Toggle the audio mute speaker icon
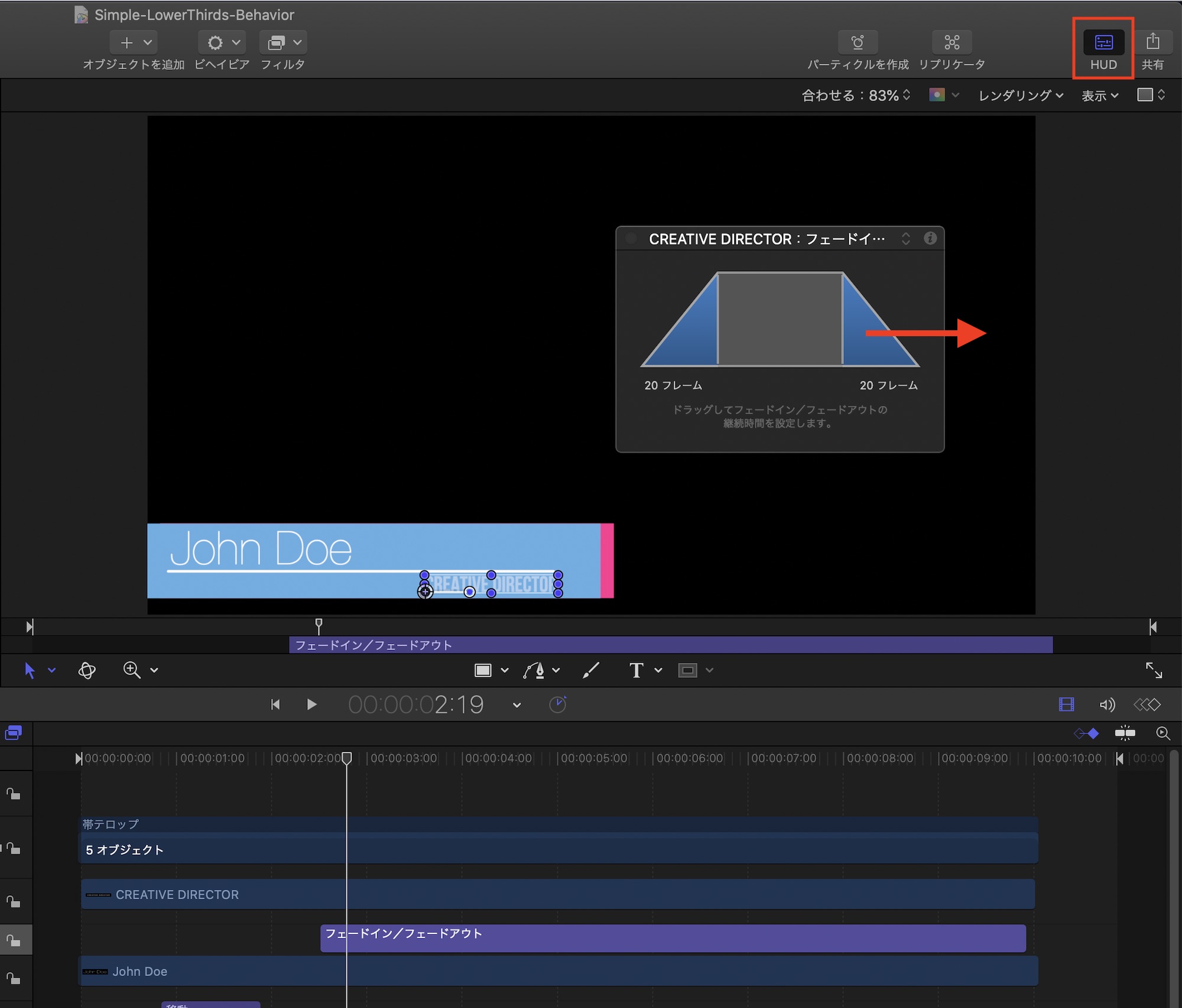The image size is (1182, 1008). (1106, 704)
